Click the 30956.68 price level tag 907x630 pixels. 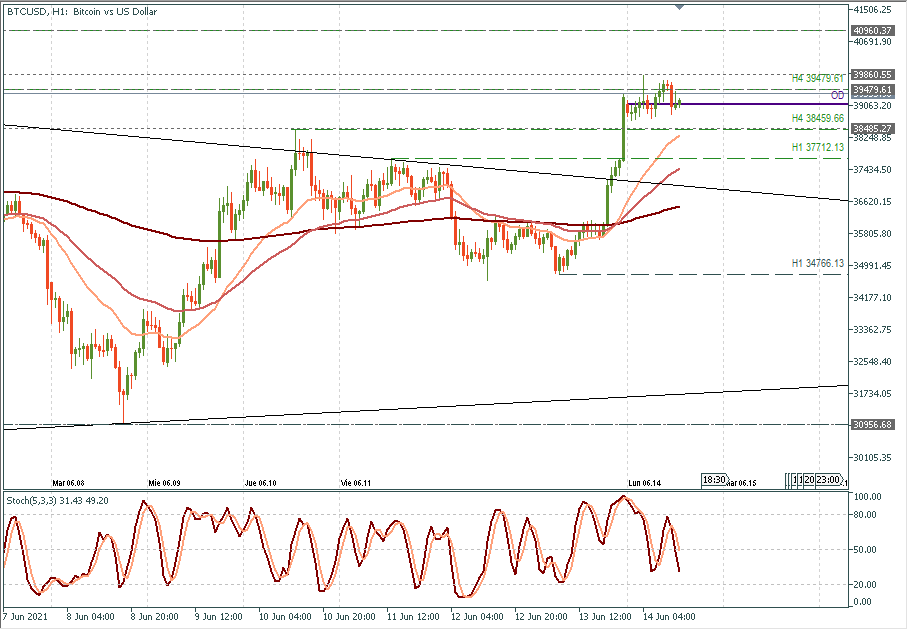tap(872, 425)
